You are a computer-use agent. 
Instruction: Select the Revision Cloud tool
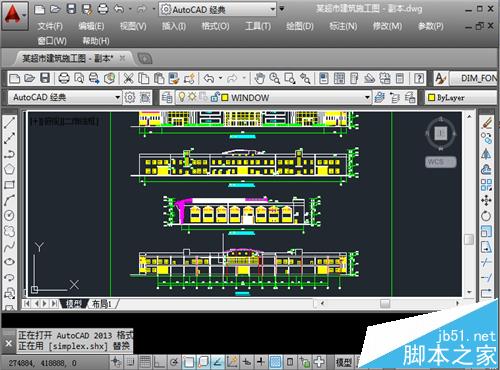9,231
